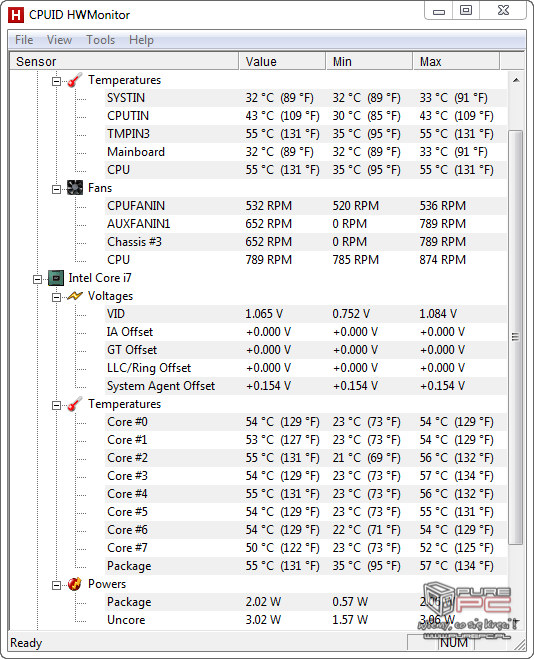534x659 pixels.
Task: Select the Core #5 temperature row
Action: pyautogui.click(x=305, y=512)
